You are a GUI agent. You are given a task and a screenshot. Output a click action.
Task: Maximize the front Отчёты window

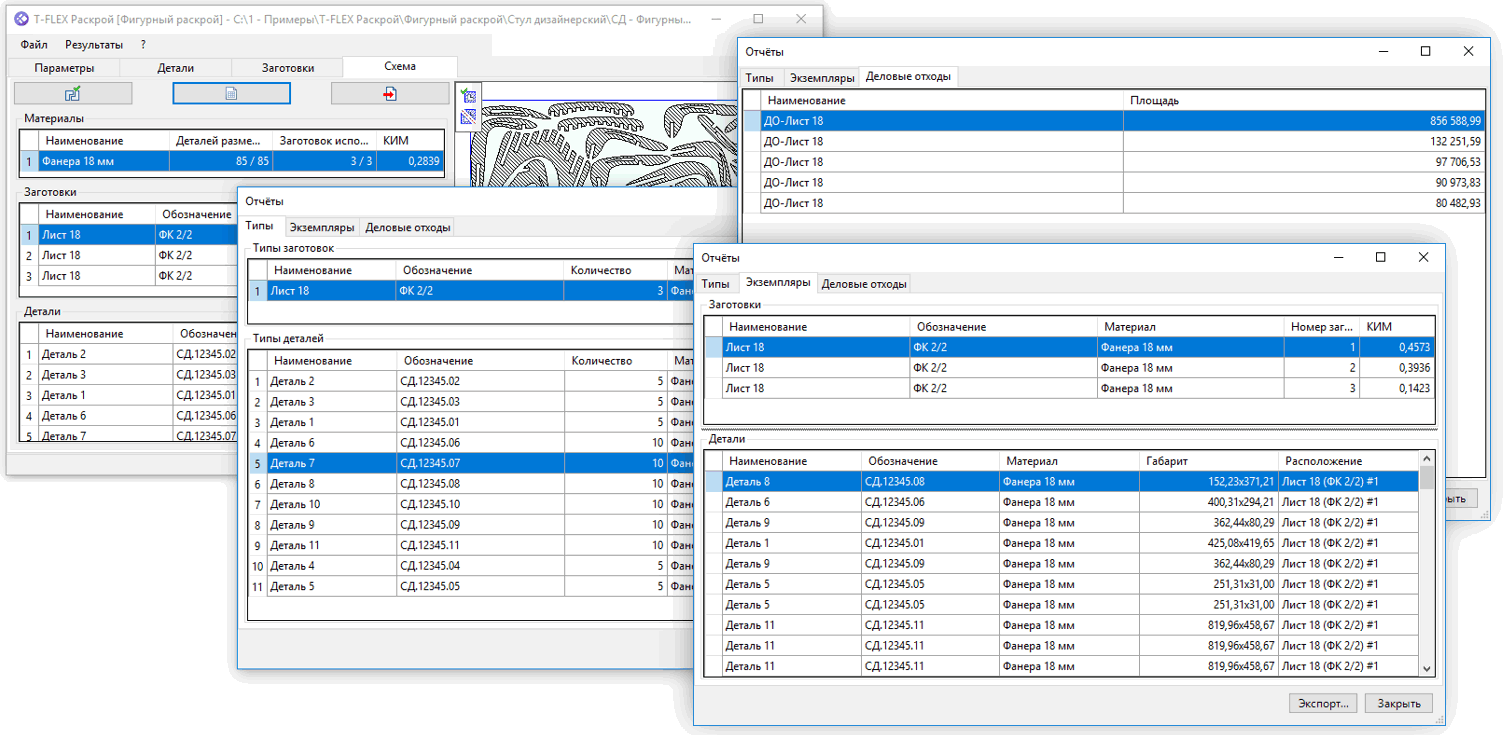click(1380, 258)
